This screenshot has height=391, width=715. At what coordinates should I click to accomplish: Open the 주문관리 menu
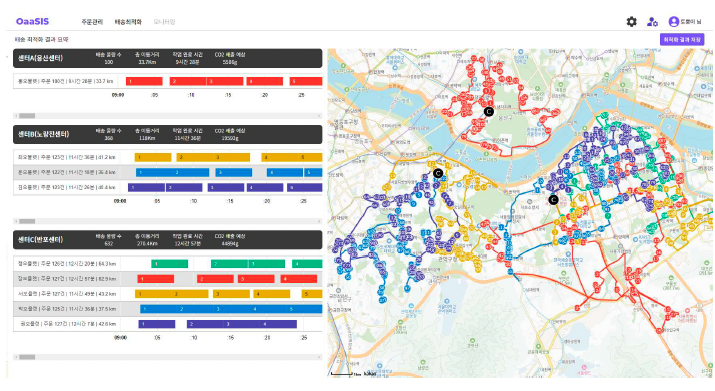point(92,21)
